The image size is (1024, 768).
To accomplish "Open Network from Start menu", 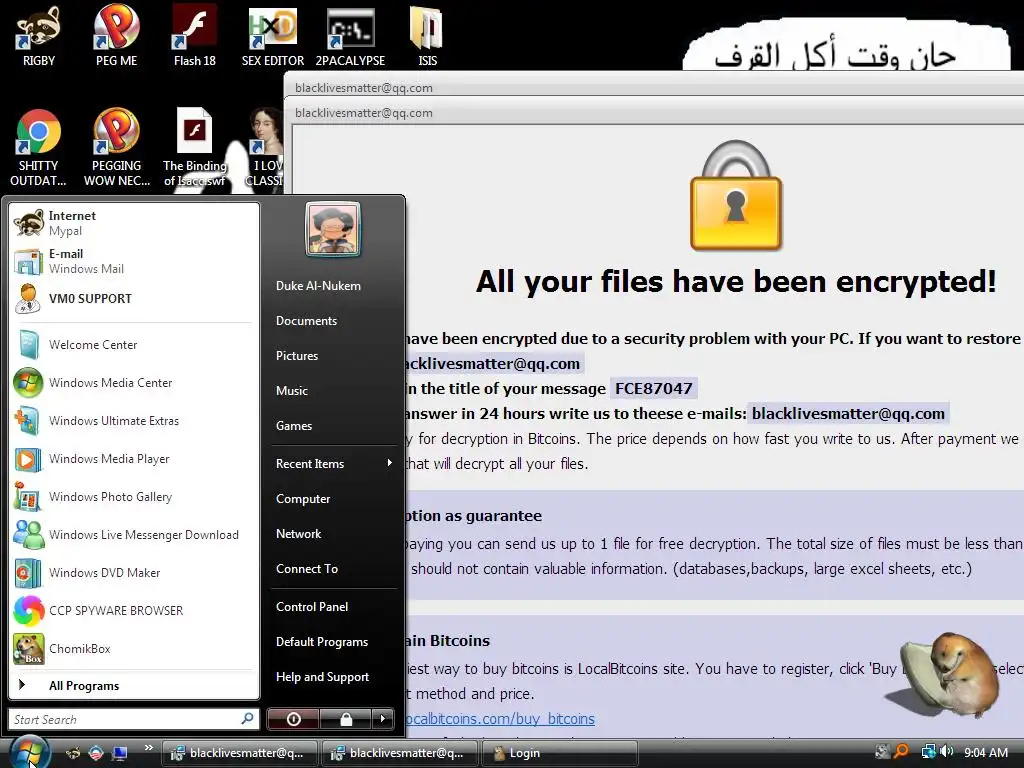I will coord(298,534).
